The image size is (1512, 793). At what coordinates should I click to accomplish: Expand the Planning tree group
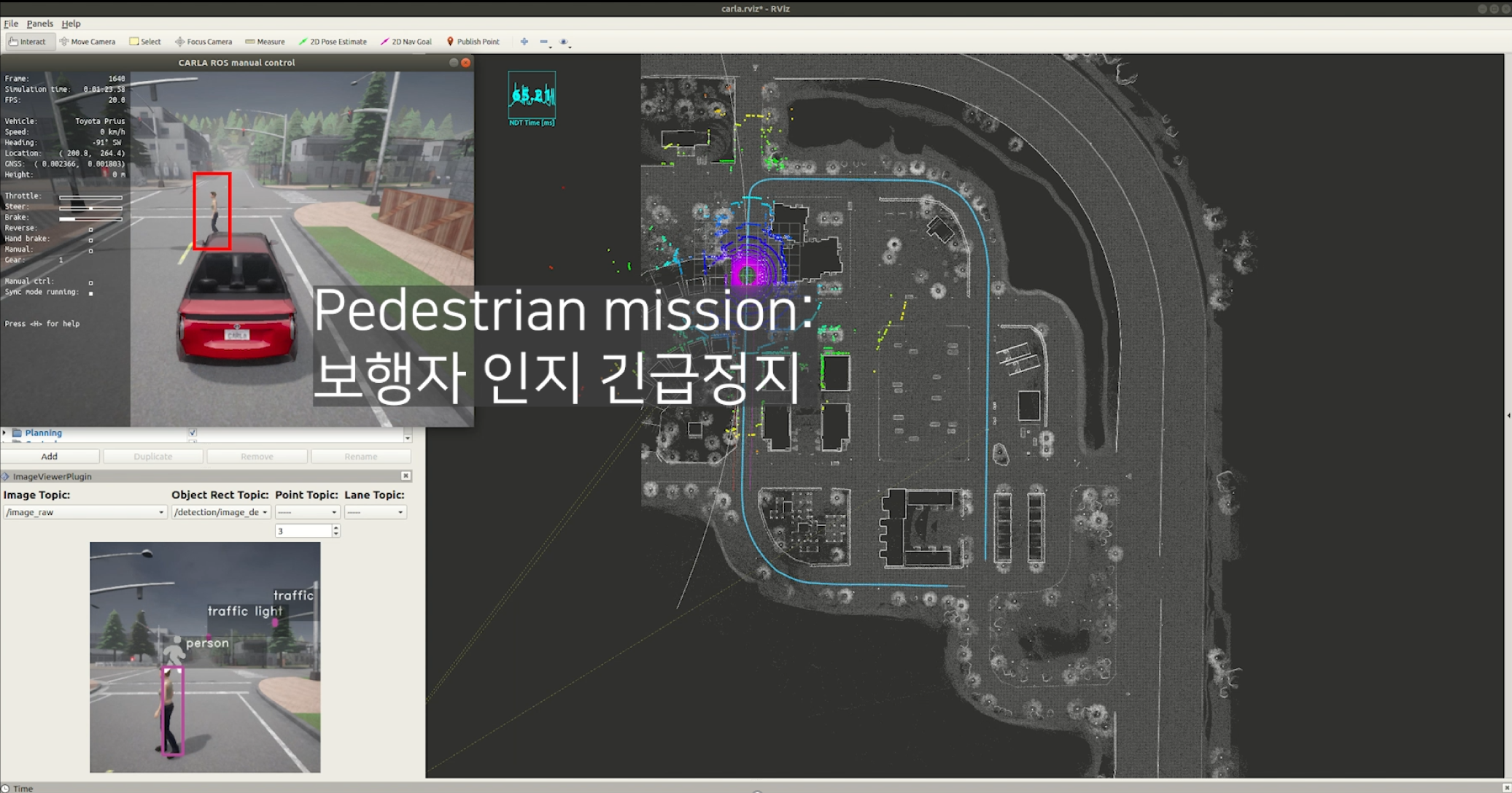(5, 433)
